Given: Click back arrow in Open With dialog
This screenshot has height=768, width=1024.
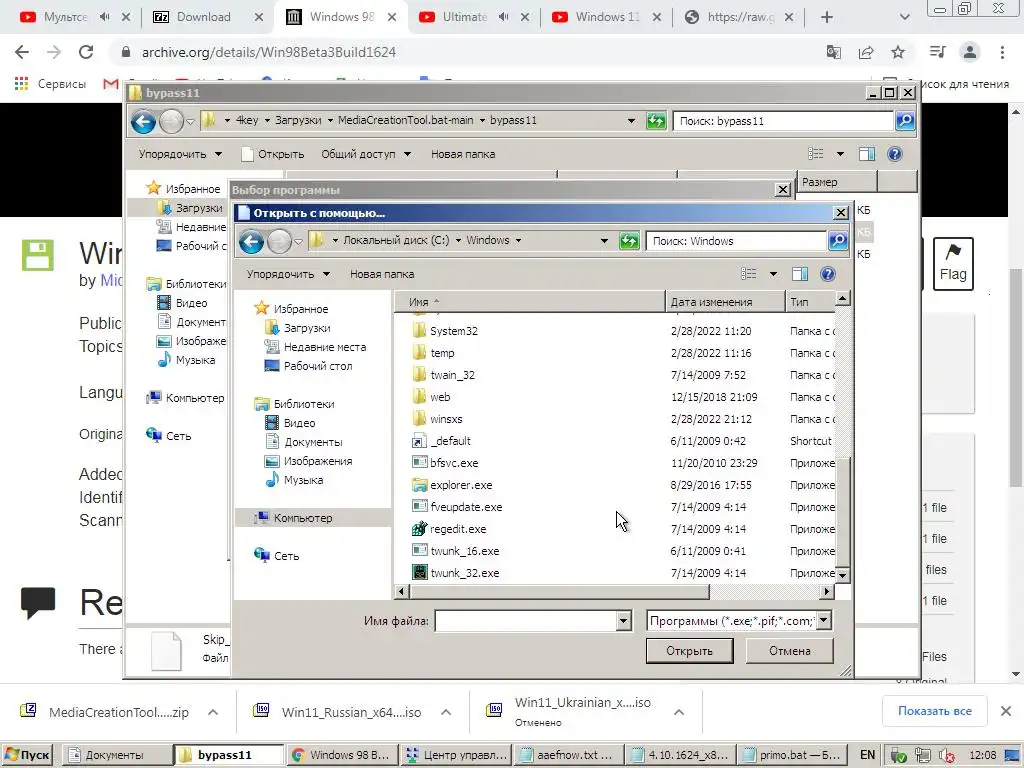Looking at the screenshot, I should [251, 242].
